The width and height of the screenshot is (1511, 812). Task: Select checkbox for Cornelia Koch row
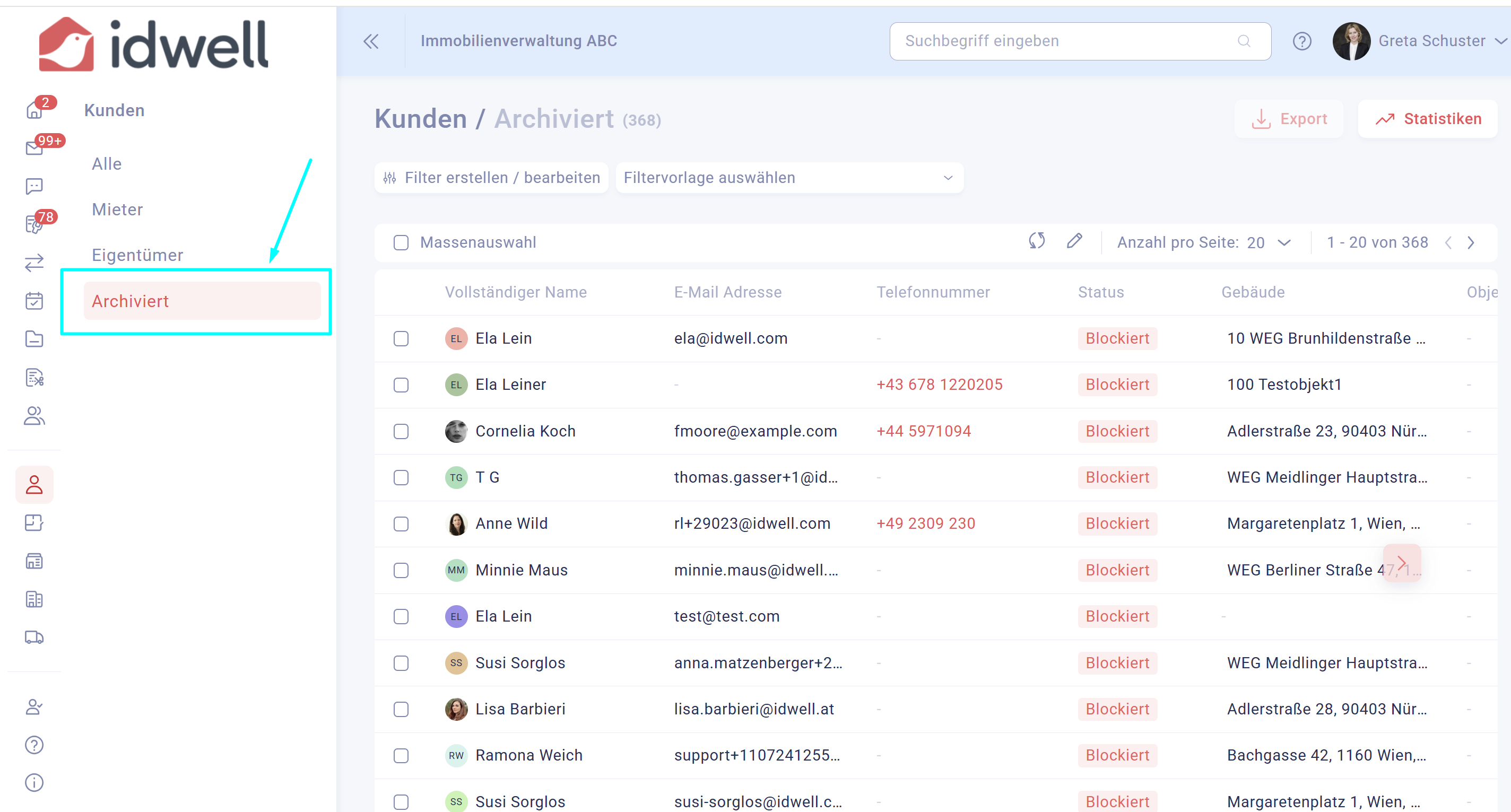pos(401,432)
